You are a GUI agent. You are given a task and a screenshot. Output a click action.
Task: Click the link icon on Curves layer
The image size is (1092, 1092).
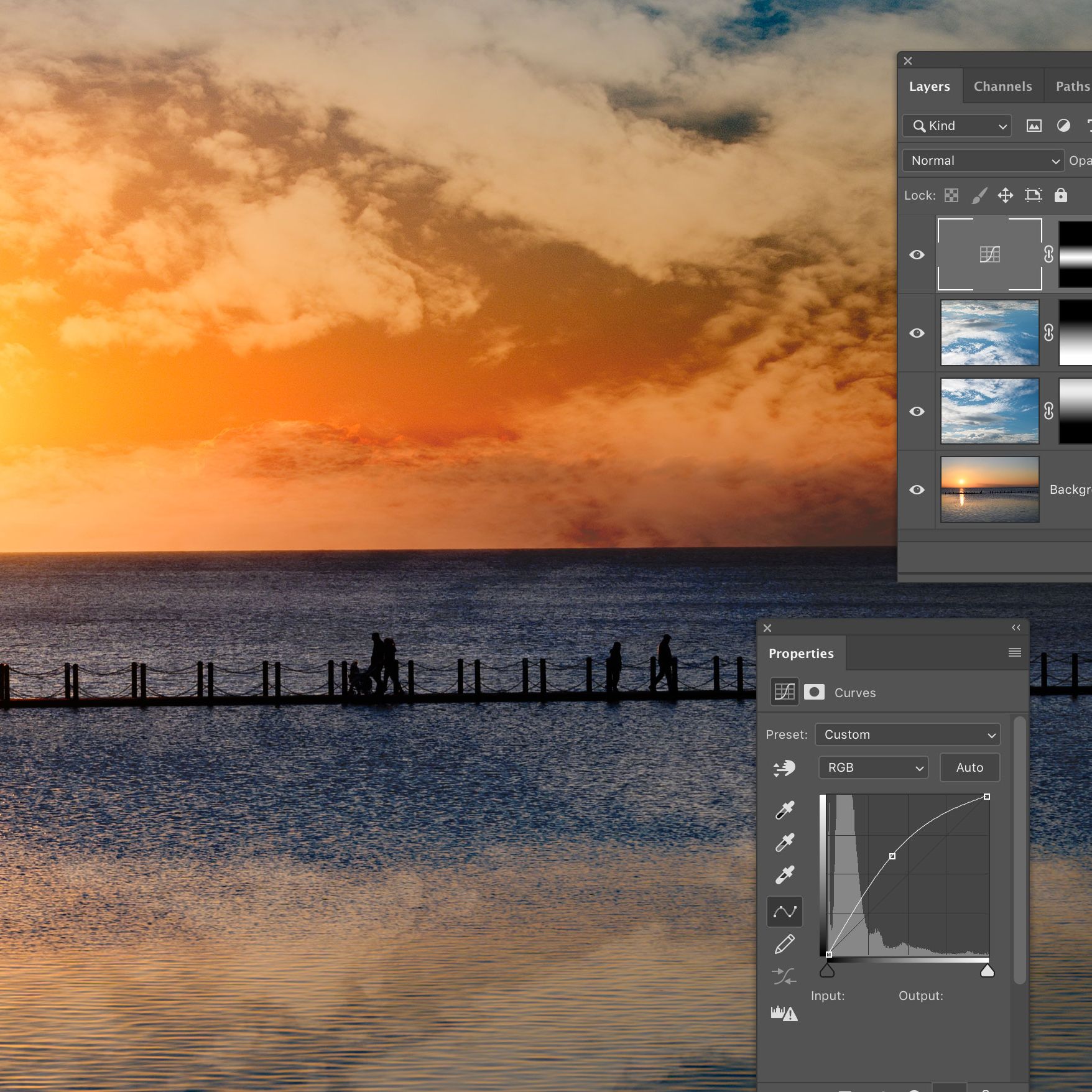[1048, 254]
